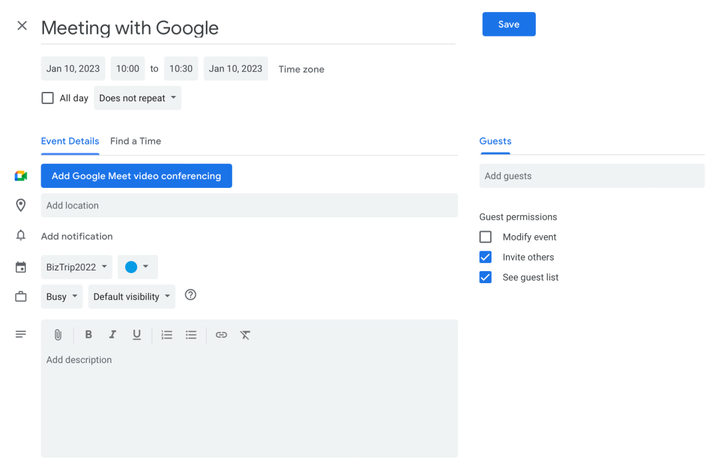720x465 pixels.
Task: Open the Default visibility dropdown
Action: click(132, 297)
